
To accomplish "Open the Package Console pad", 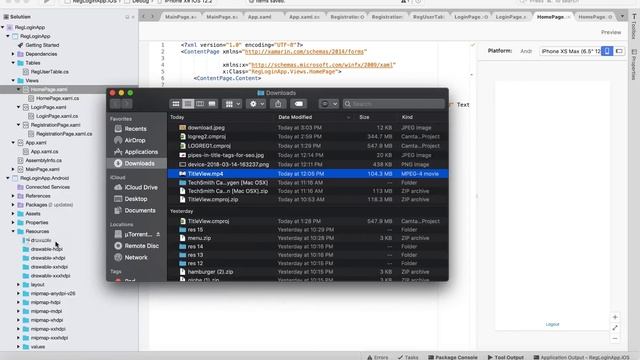I will click(x=452, y=357).
